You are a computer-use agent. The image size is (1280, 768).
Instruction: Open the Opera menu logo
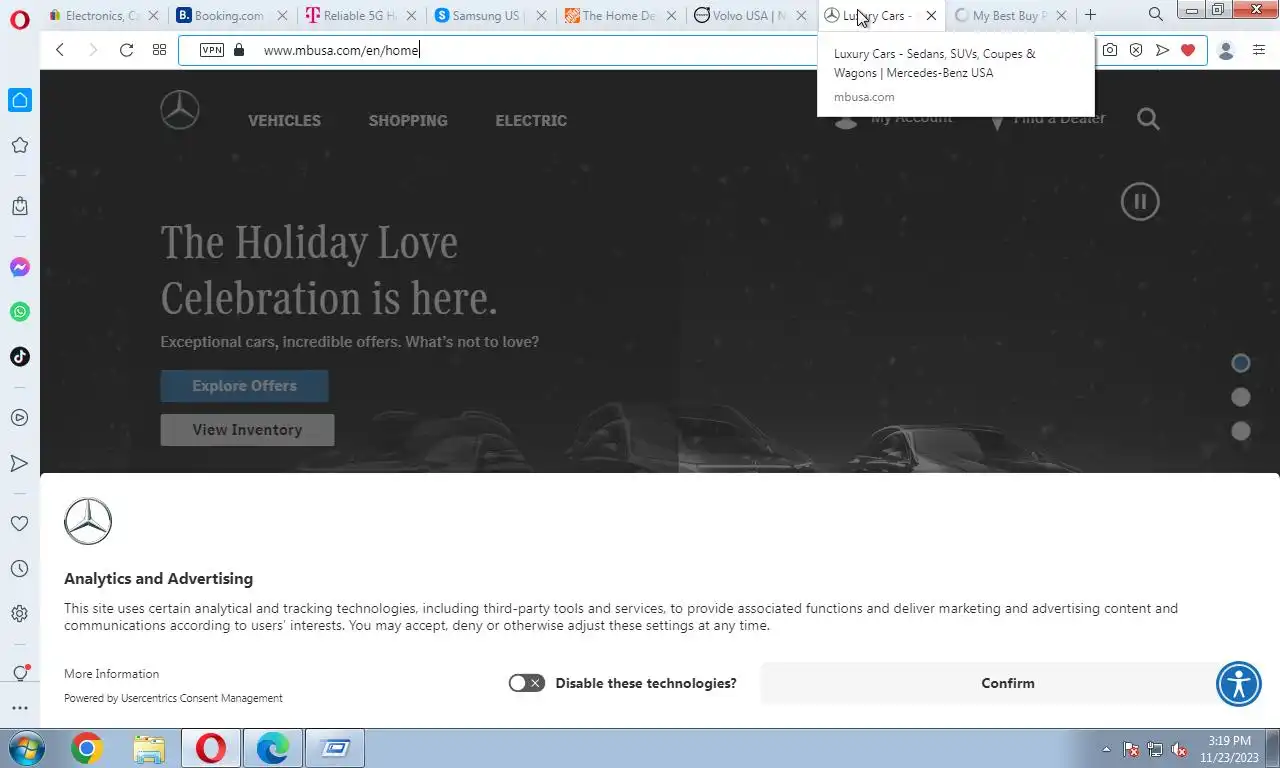point(19,20)
